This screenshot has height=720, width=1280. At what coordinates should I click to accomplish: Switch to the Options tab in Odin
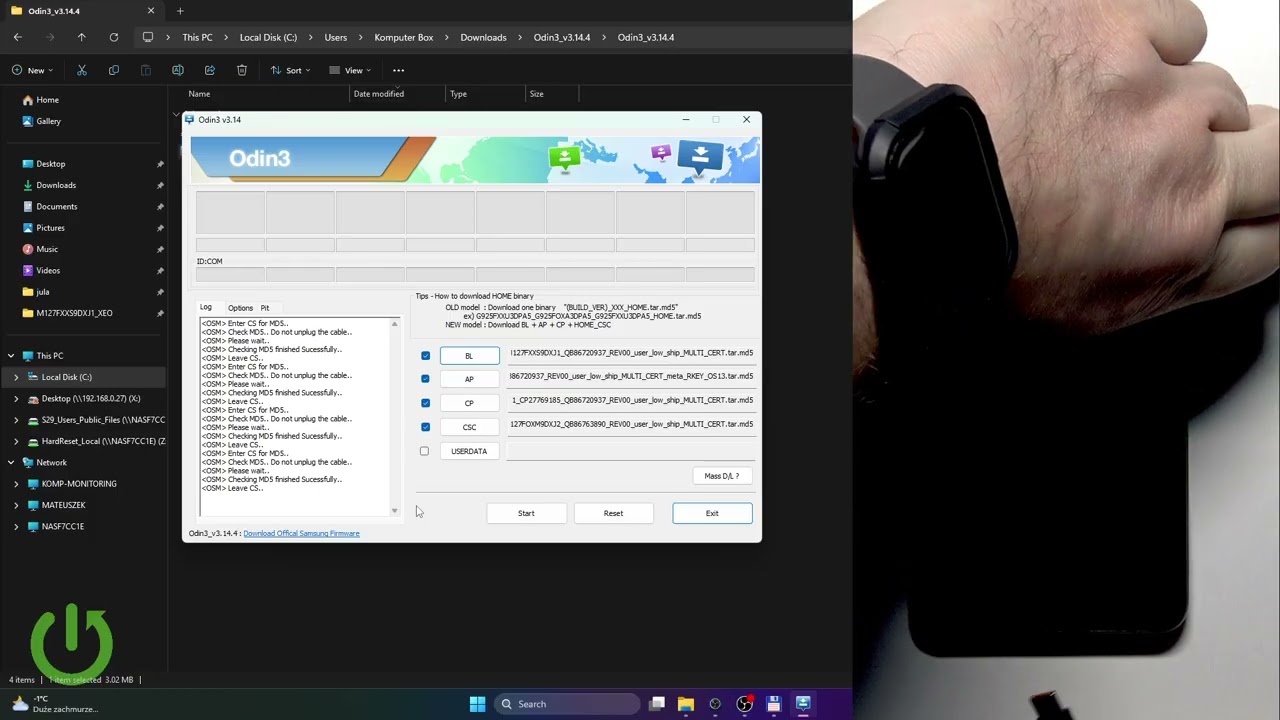240,308
